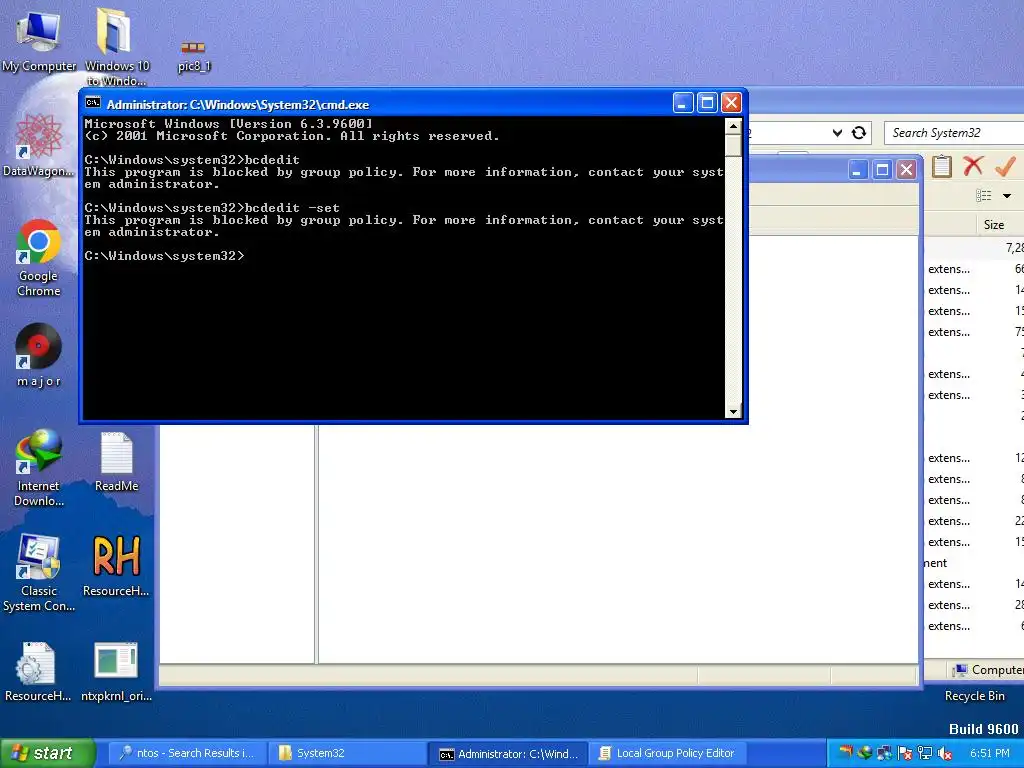Click the Internet Download Manager tray icon

(865, 753)
